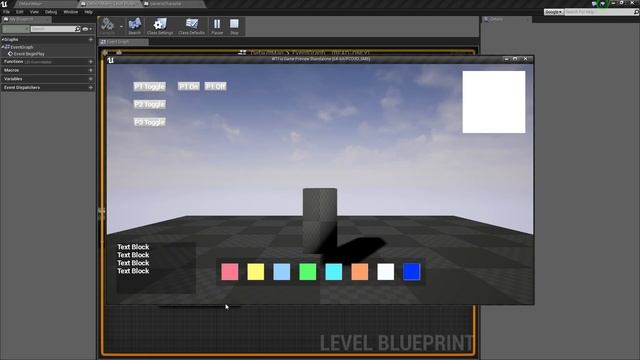This screenshot has width=640, height=360.
Task: Open the Debug menu
Action: coord(51,12)
